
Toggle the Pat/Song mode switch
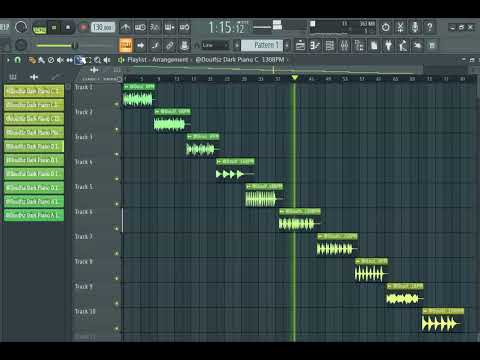39,28
